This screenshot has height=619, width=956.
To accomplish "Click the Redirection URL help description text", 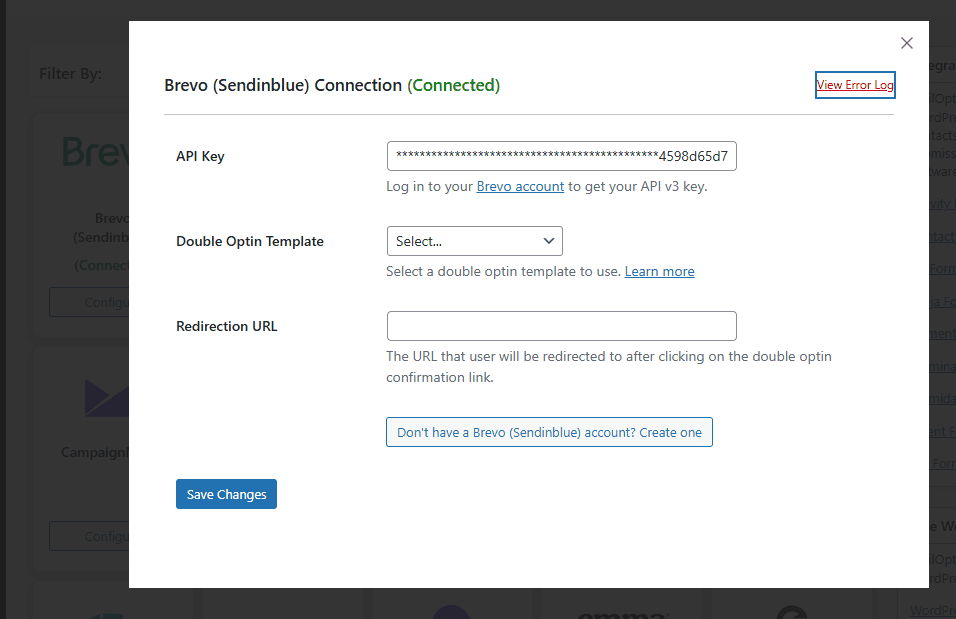I will [x=608, y=367].
